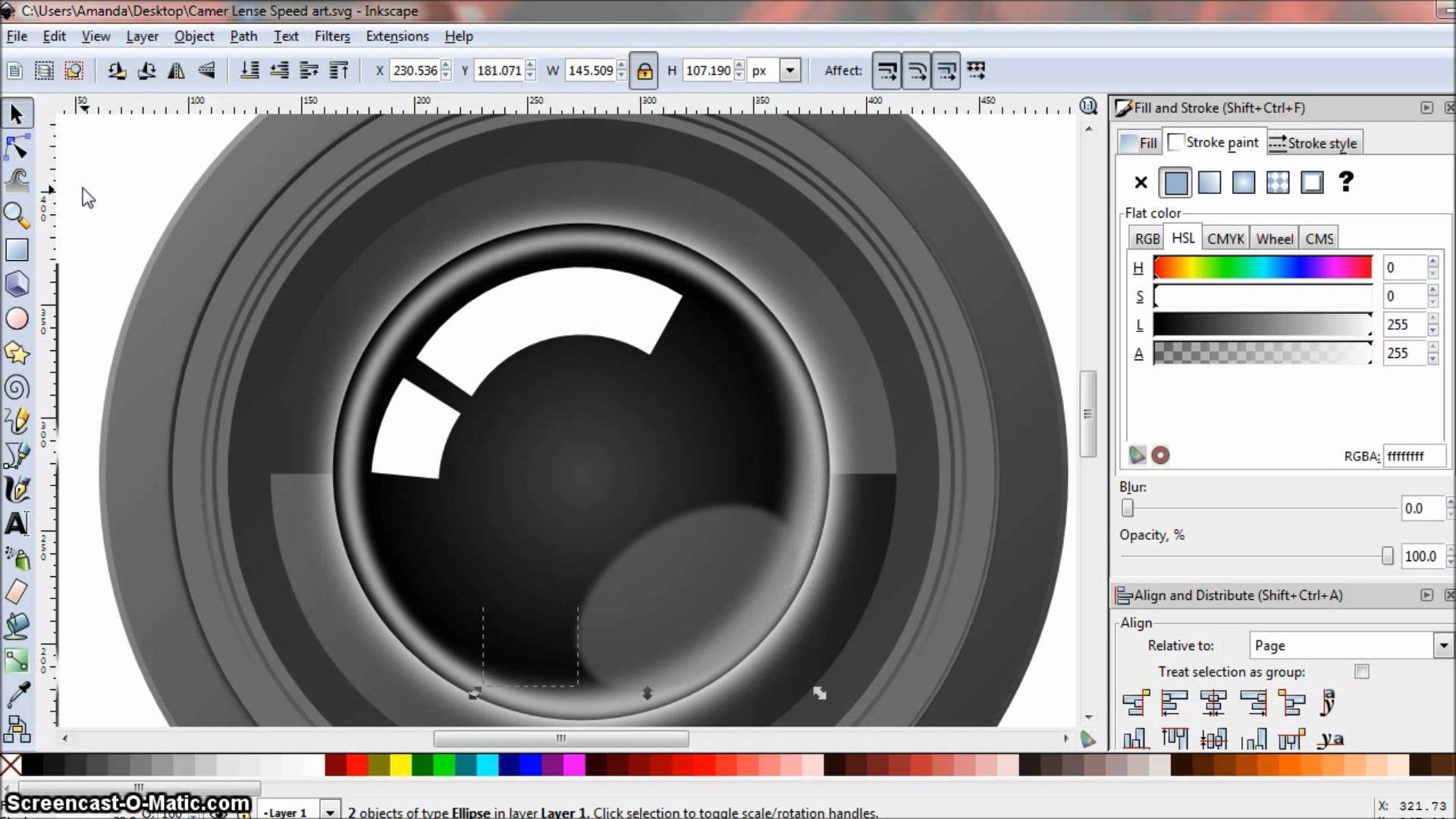Viewport: 1456px width, 819px height.
Task: Click the rotate 90° counter-clockwise icon
Action: [x=116, y=70]
